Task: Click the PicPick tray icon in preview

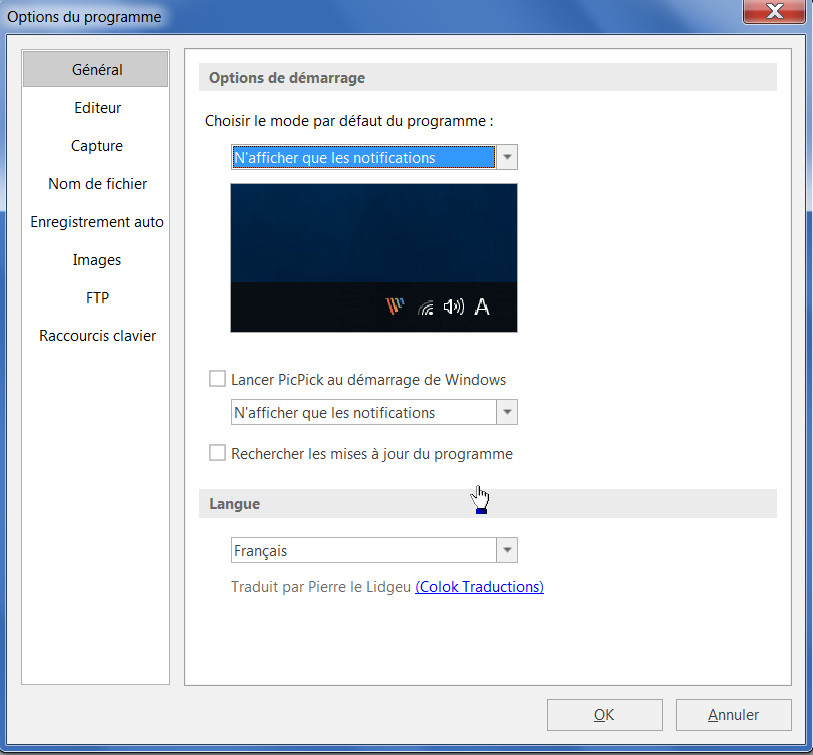Action: (395, 306)
